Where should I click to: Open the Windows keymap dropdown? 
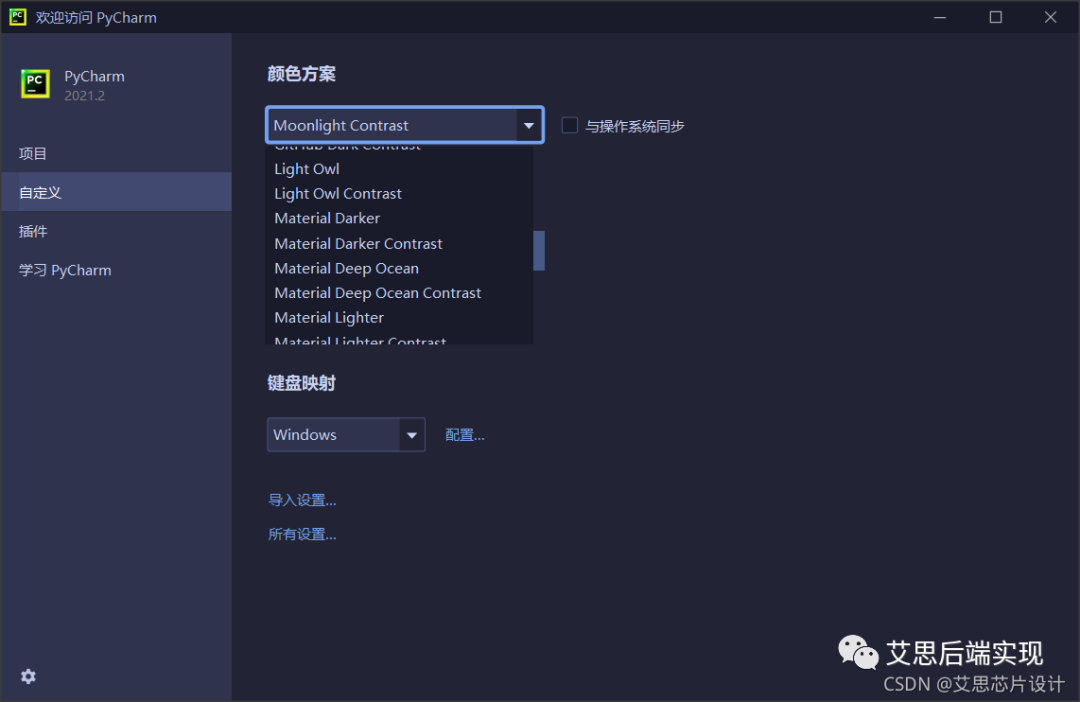411,435
